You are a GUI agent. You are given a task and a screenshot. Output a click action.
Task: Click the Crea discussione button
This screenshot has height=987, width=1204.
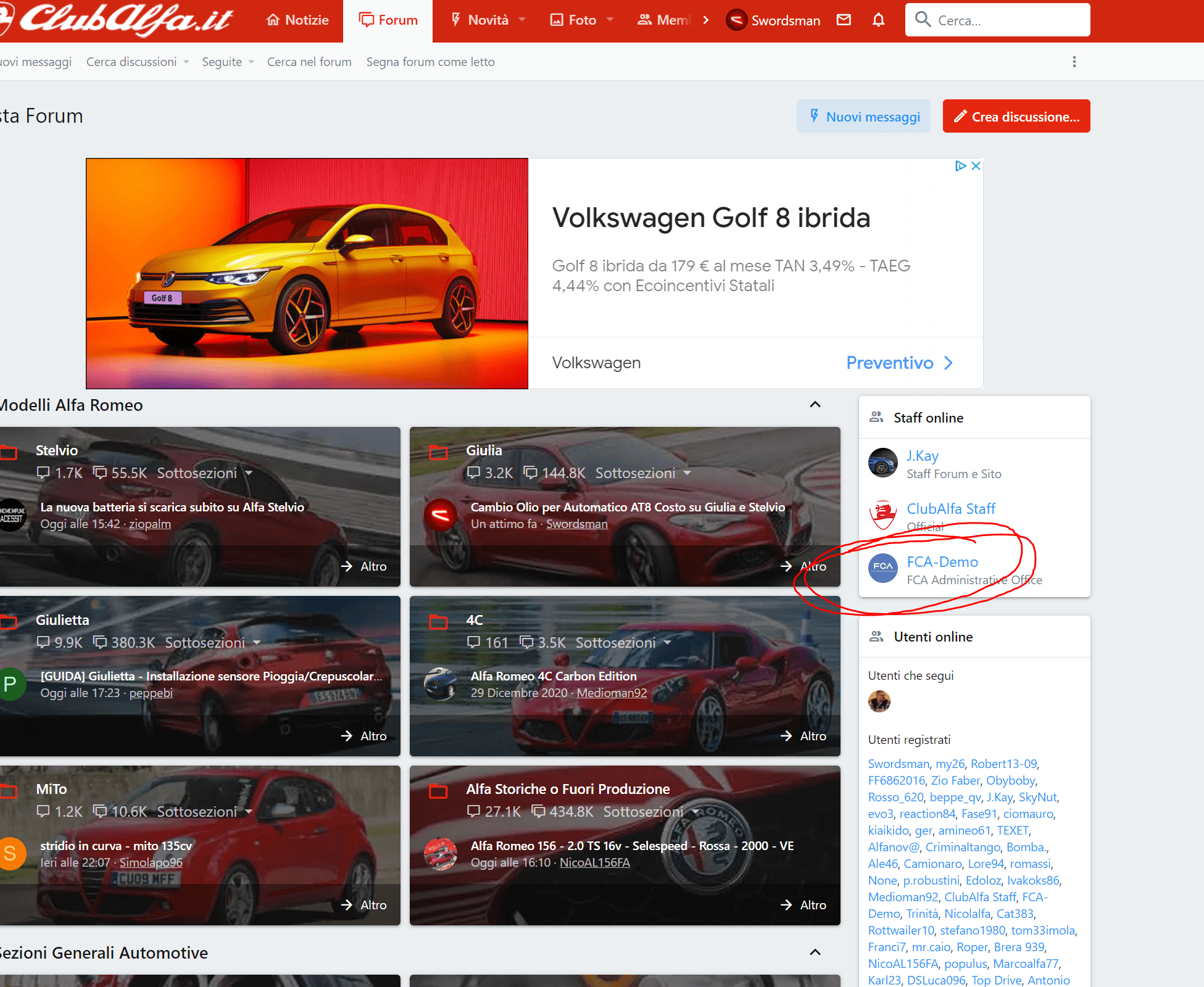coord(1016,116)
